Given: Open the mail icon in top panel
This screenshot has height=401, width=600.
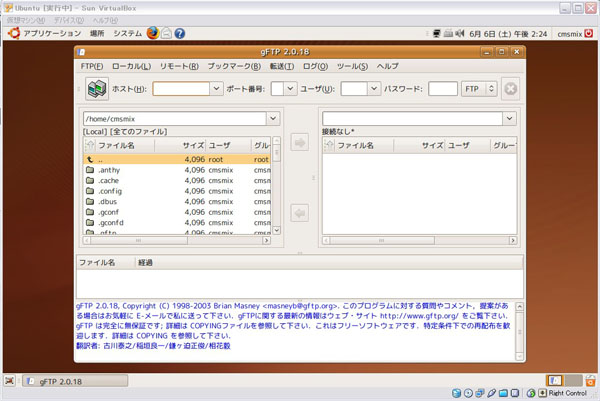Looking at the screenshot, I should click(166, 33).
